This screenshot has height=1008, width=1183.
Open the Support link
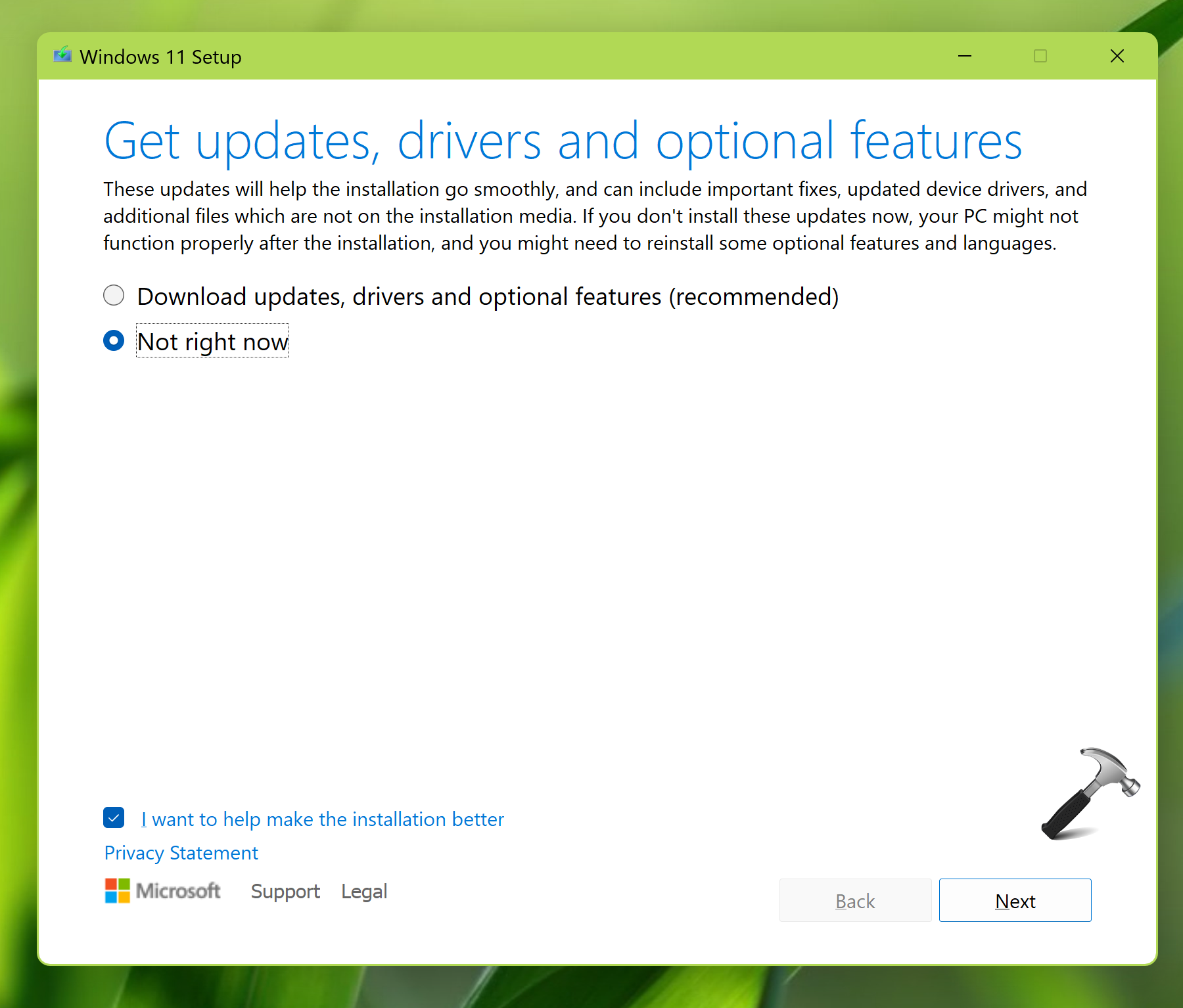285,892
